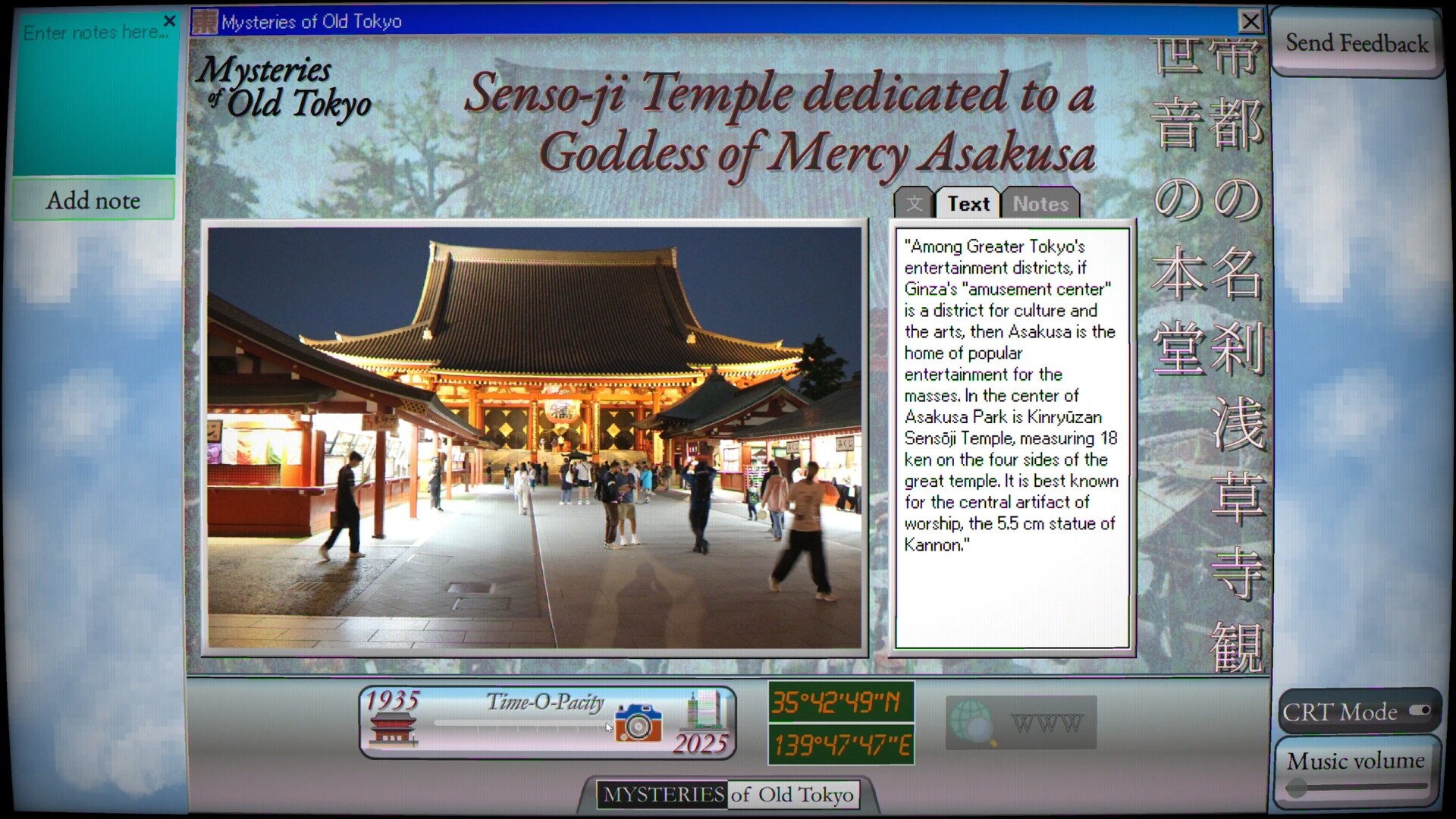This screenshot has height=819, width=1456.
Task: Click the Send Feedback button
Action: pos(1356,43)
